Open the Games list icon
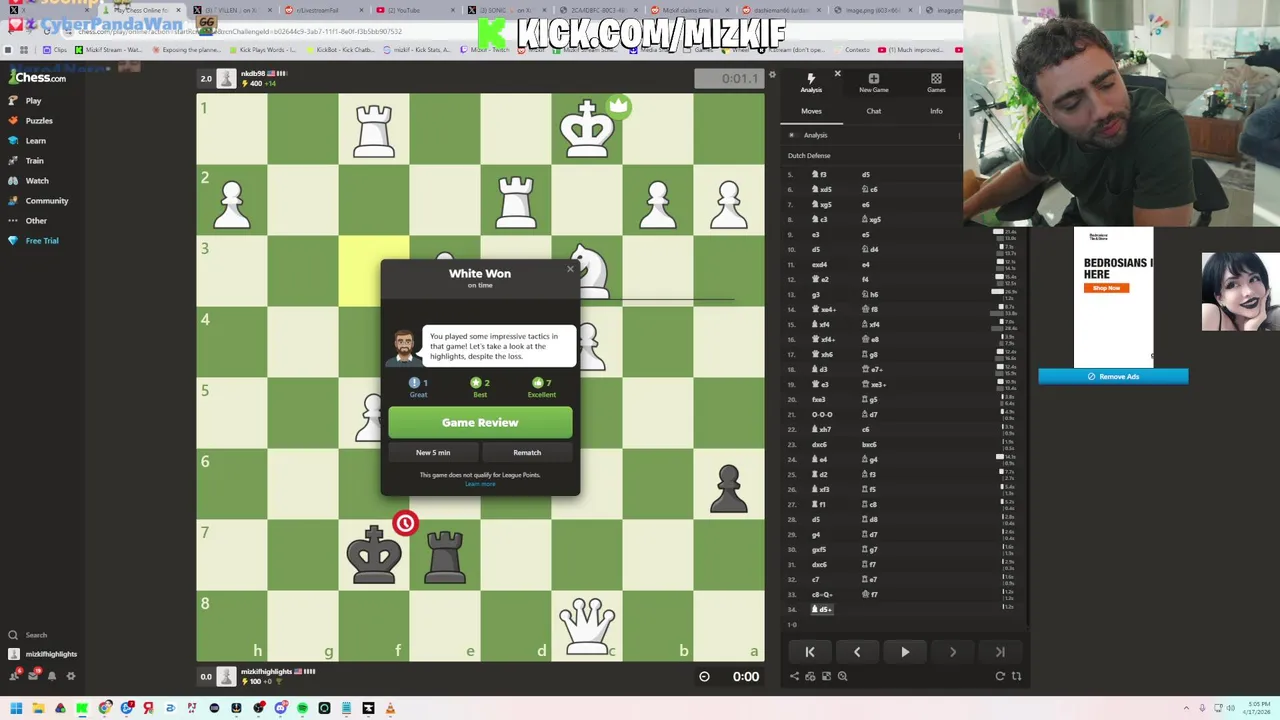This screenshot has height=720, width=1280. click(x=936, y=83)
